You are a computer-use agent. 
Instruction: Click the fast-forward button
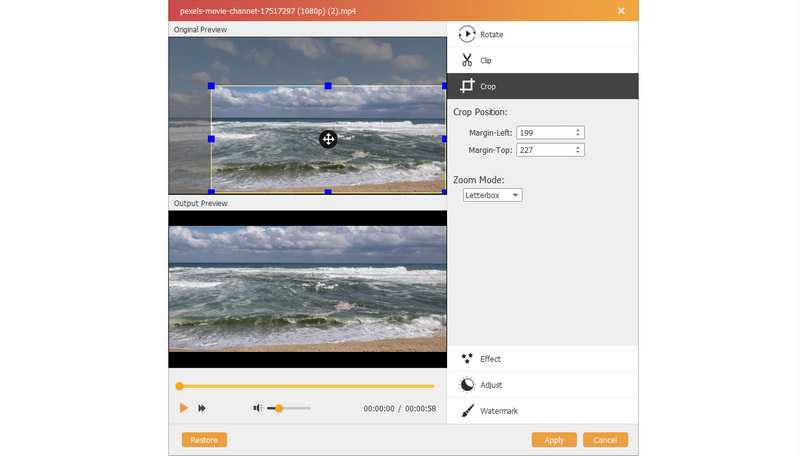tap(202, 408)
